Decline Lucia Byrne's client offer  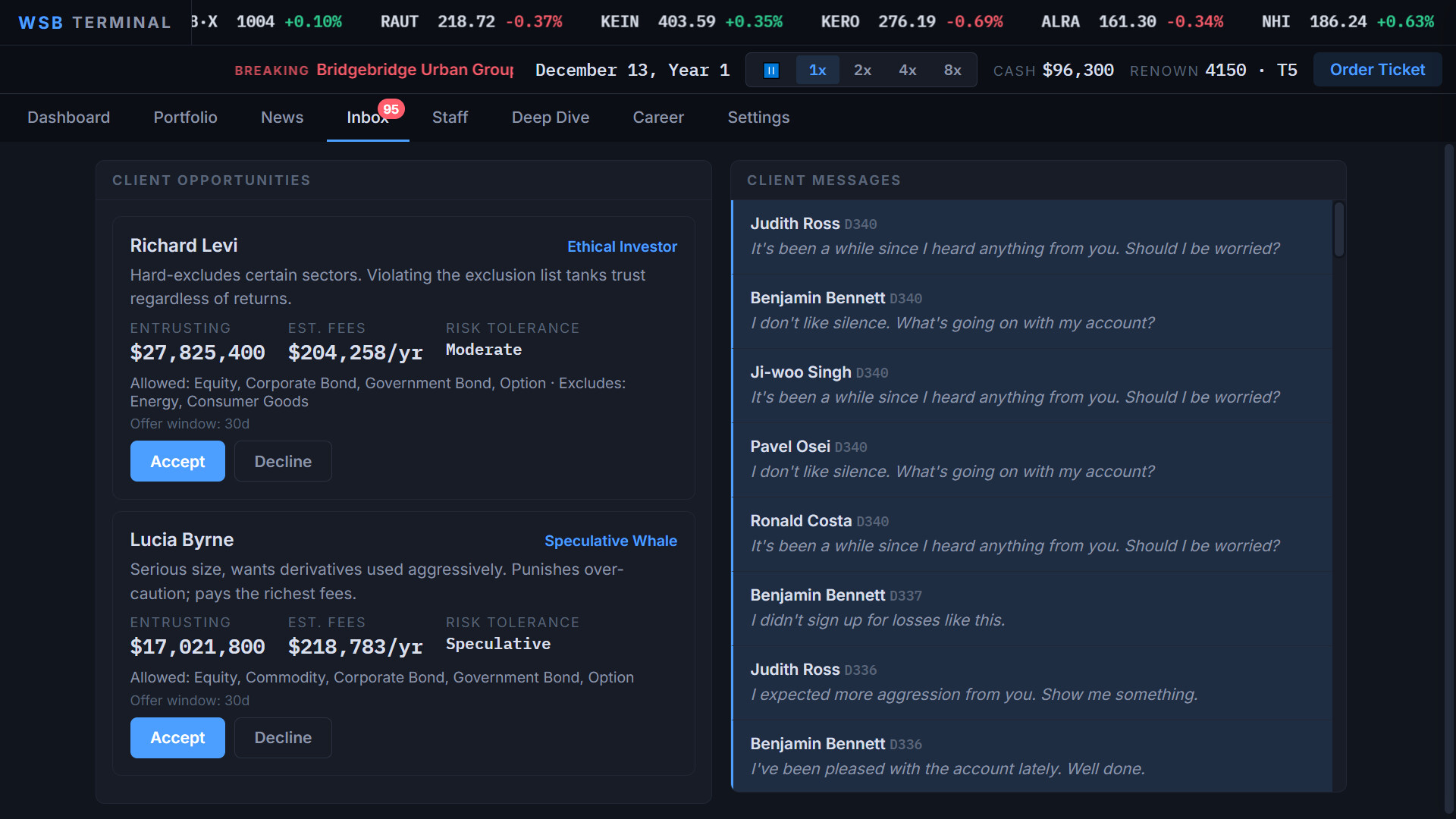tap(283, 738)
